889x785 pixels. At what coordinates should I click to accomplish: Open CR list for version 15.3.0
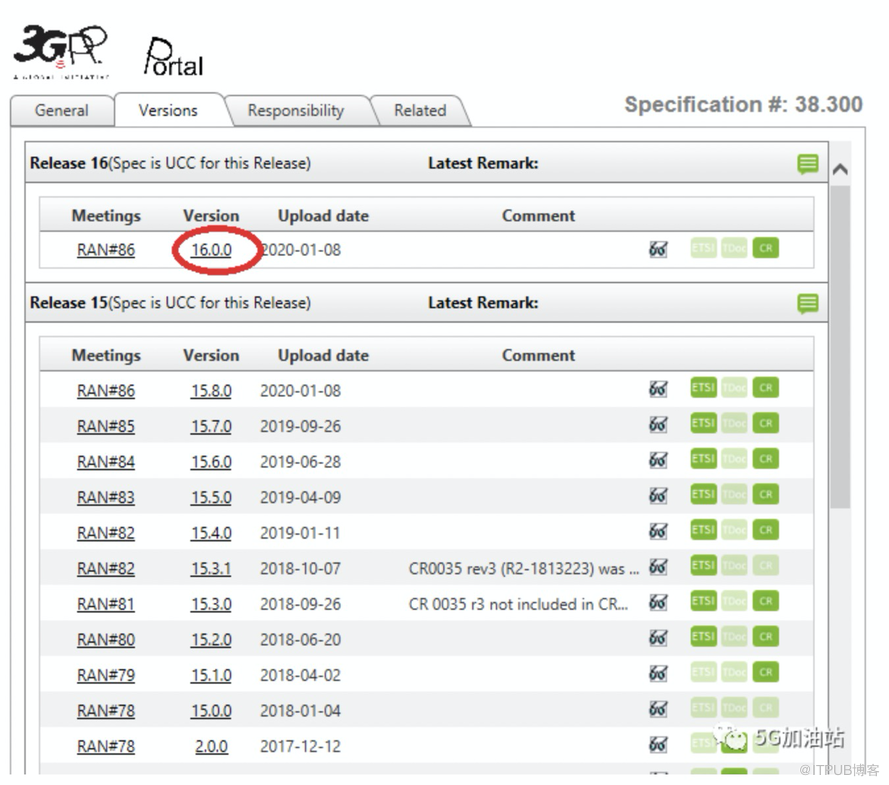coord(766,601)
